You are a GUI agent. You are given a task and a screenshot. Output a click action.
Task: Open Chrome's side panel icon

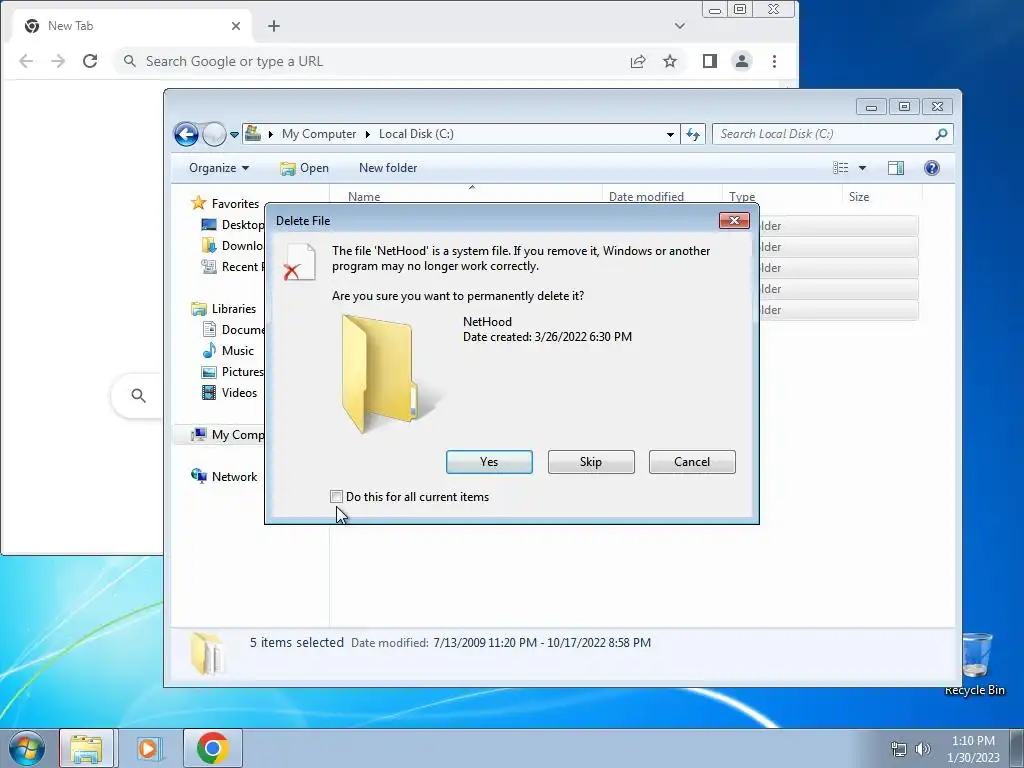click(x=710, y=61)
